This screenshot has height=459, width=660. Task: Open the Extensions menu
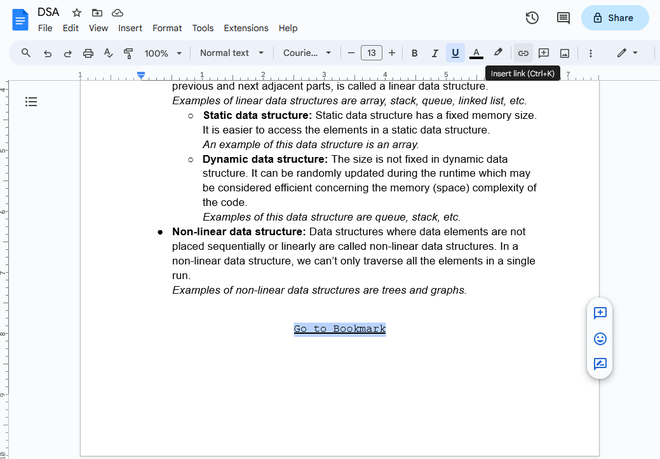[x=246, y=28]
